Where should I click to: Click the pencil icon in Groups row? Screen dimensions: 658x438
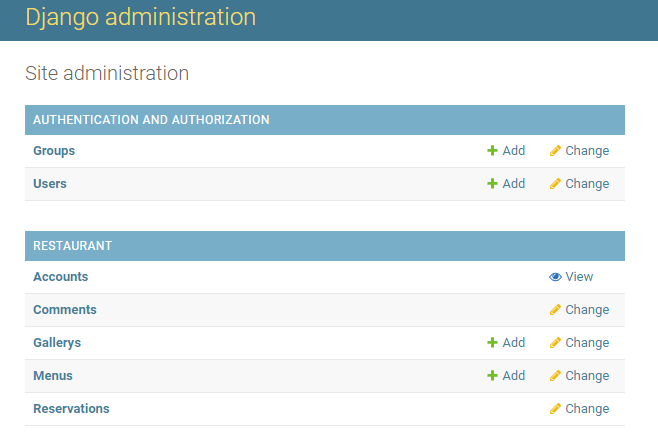point(555,151)
